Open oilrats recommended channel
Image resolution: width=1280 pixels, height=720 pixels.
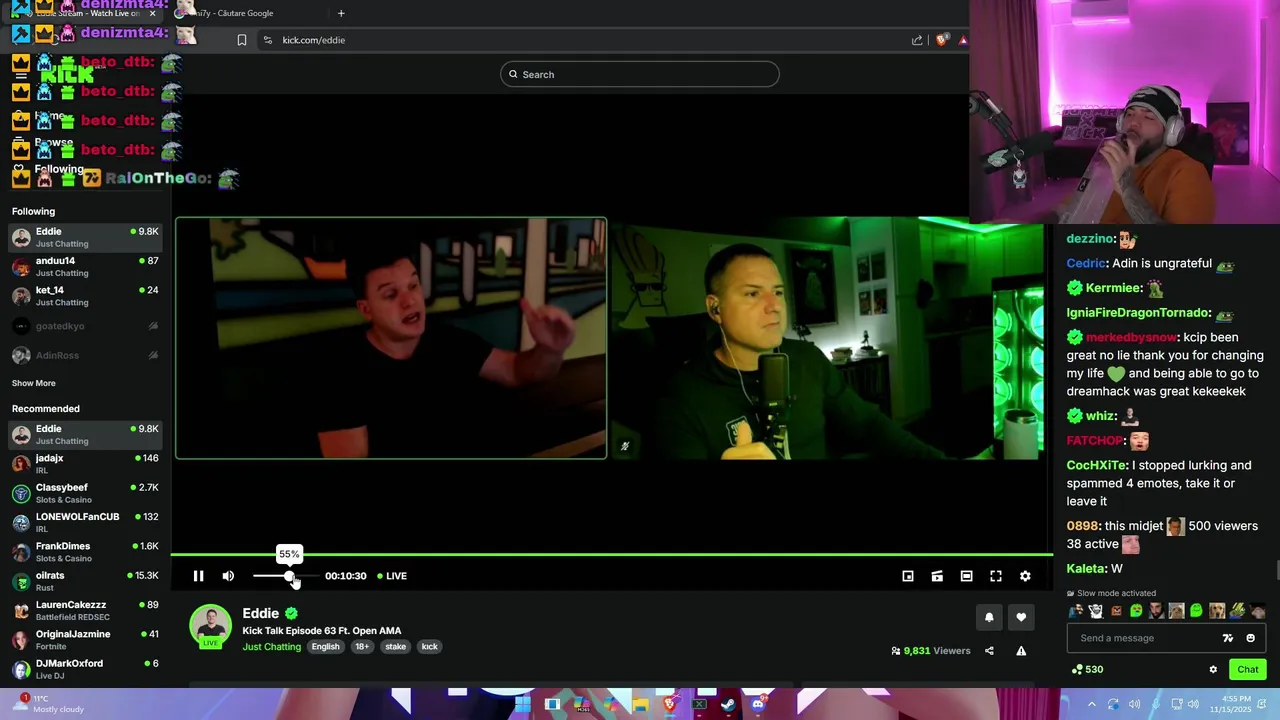[x=85, y=581]
